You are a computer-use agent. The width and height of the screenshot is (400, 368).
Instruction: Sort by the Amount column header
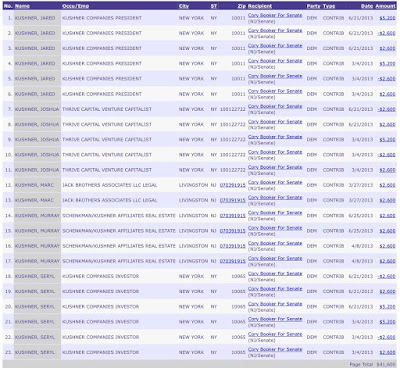point(386,6)
